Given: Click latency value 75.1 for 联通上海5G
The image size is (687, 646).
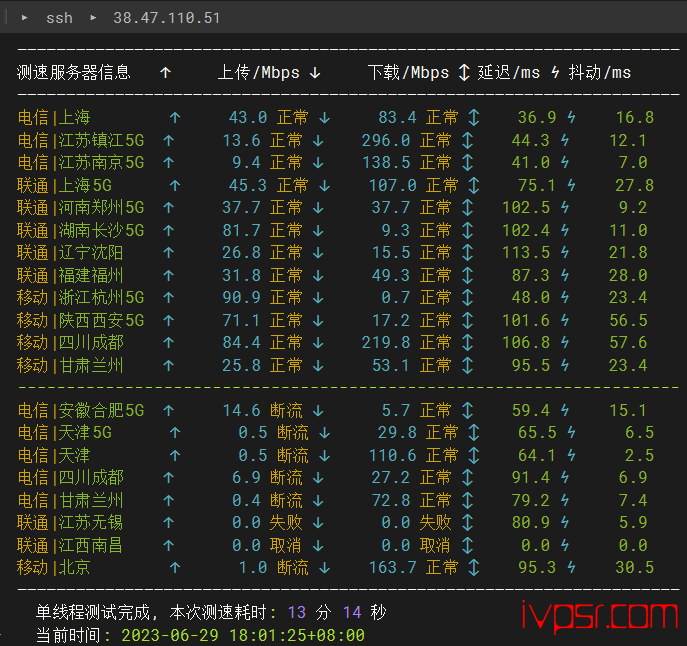Looking at the screenshot, I should pyautogui.click(x=537, y=185).
